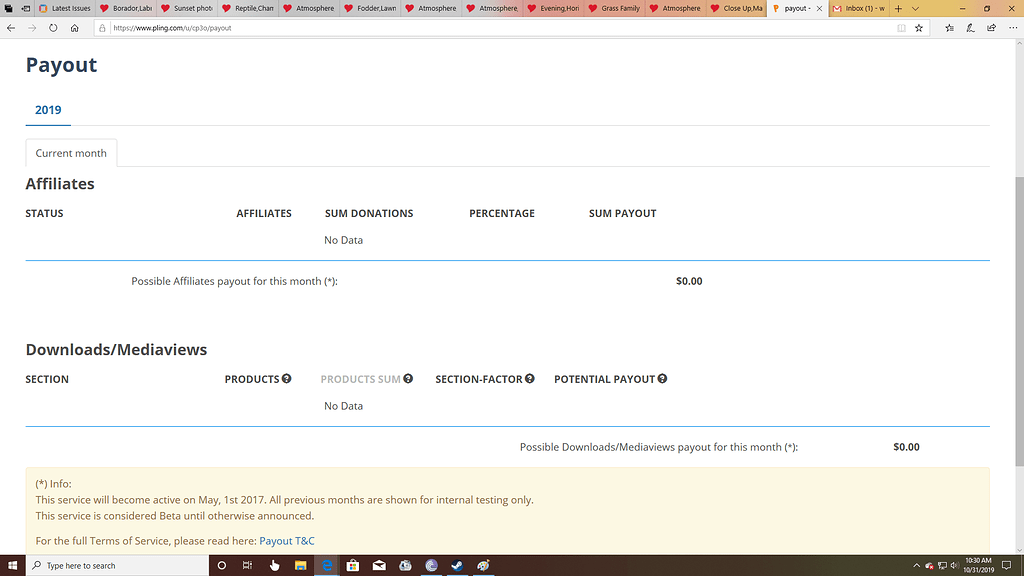This screenshot has height=576, width=1024.
Task: Click the Share icon in Edge toolbar
Action: [x=990, y=28]
